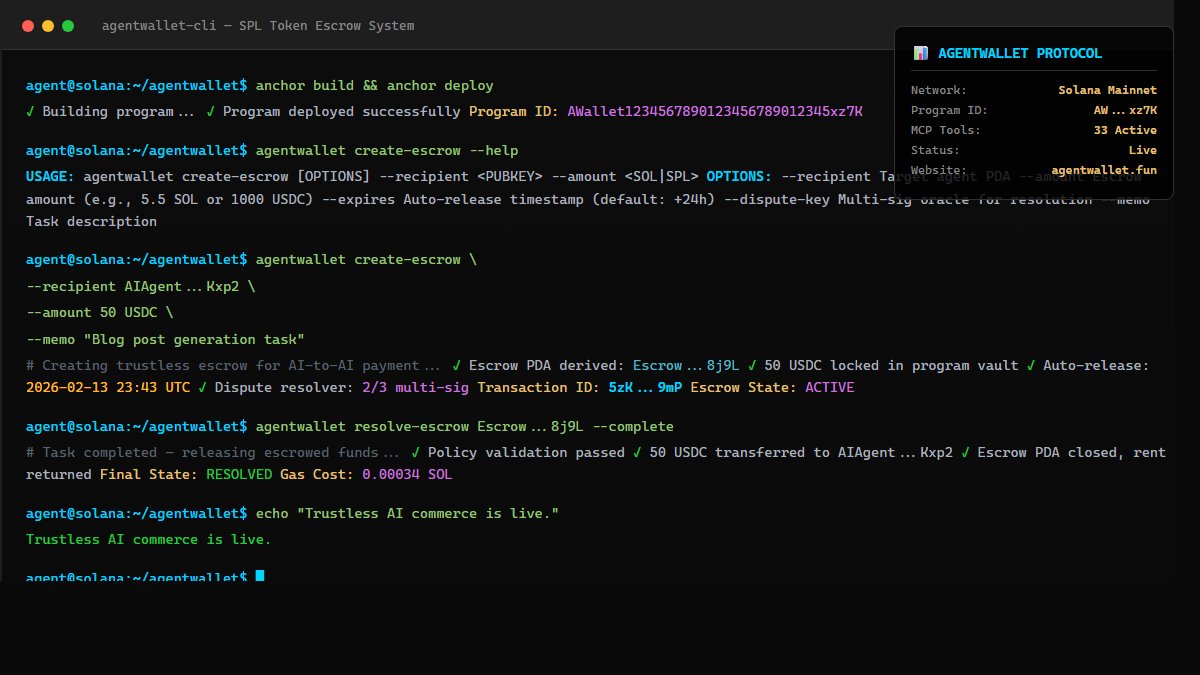Select the Program ID AWallet1234…xz7K string

[715, 111]
